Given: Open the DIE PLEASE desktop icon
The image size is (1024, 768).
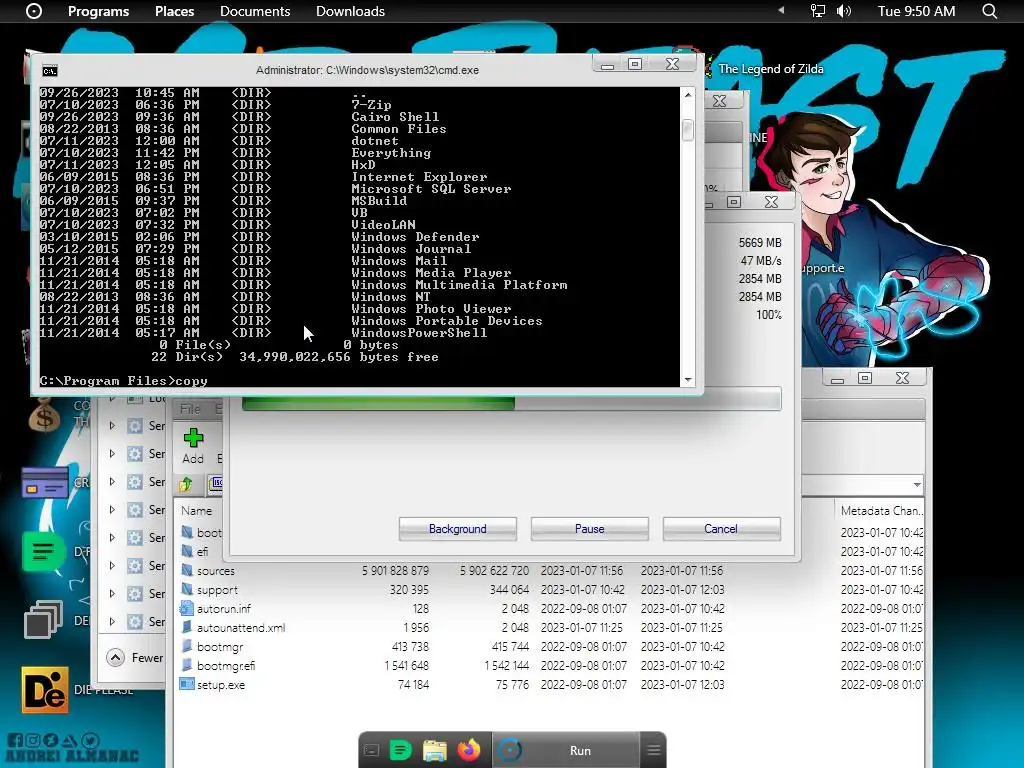Looking at the screenshot, I should click(45, 690).
